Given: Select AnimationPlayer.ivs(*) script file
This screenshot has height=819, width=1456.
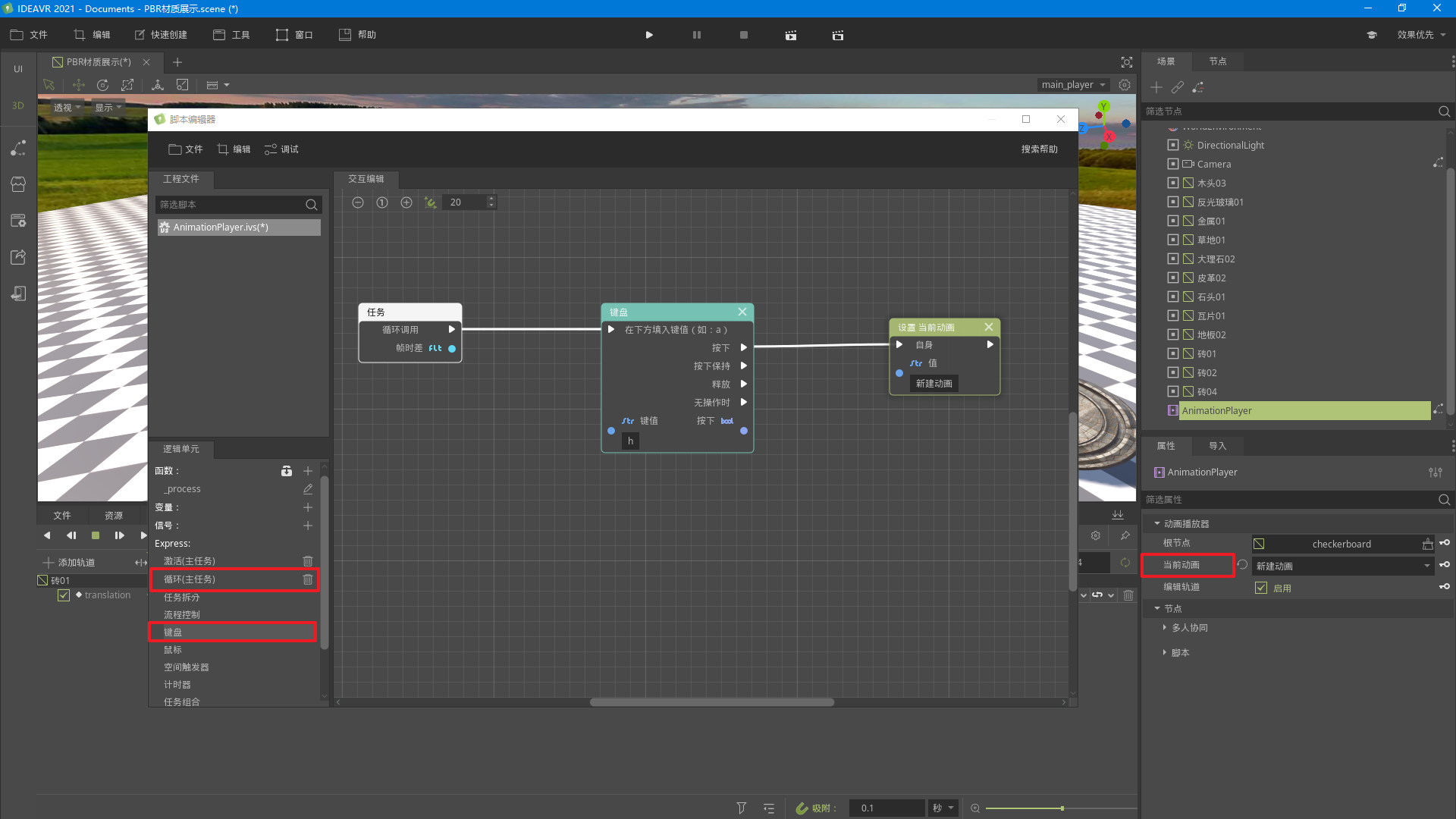Looking at the screenshot, I should tap(239, 227).
